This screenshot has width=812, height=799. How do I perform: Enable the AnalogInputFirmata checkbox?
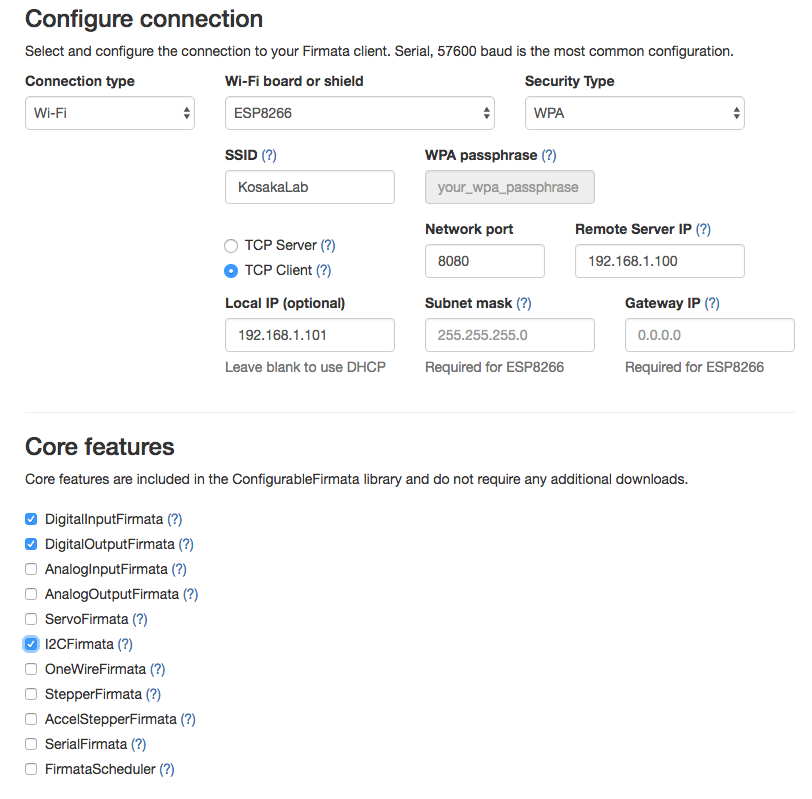(x=31, y=569)
